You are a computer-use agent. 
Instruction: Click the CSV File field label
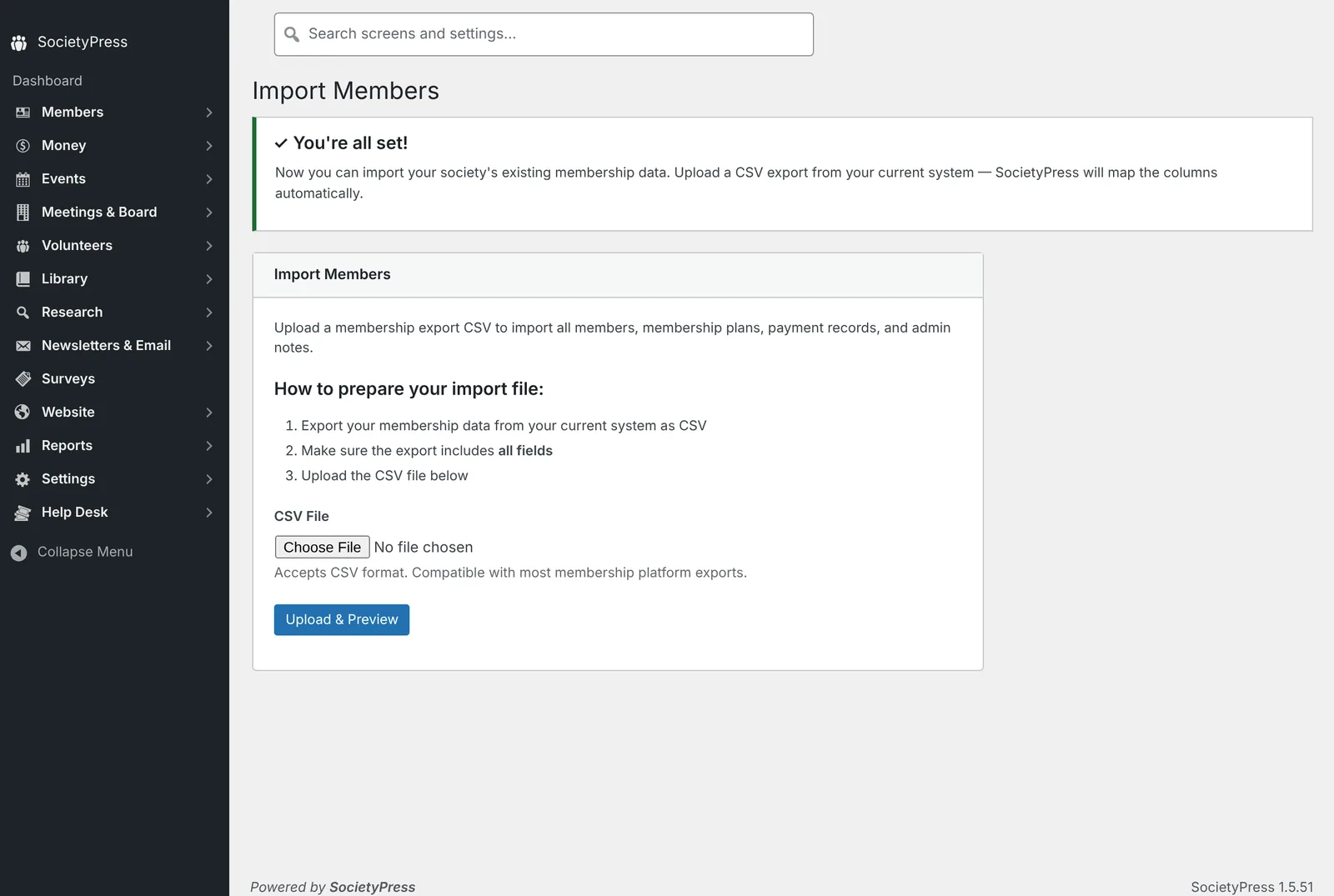(302, 517)
